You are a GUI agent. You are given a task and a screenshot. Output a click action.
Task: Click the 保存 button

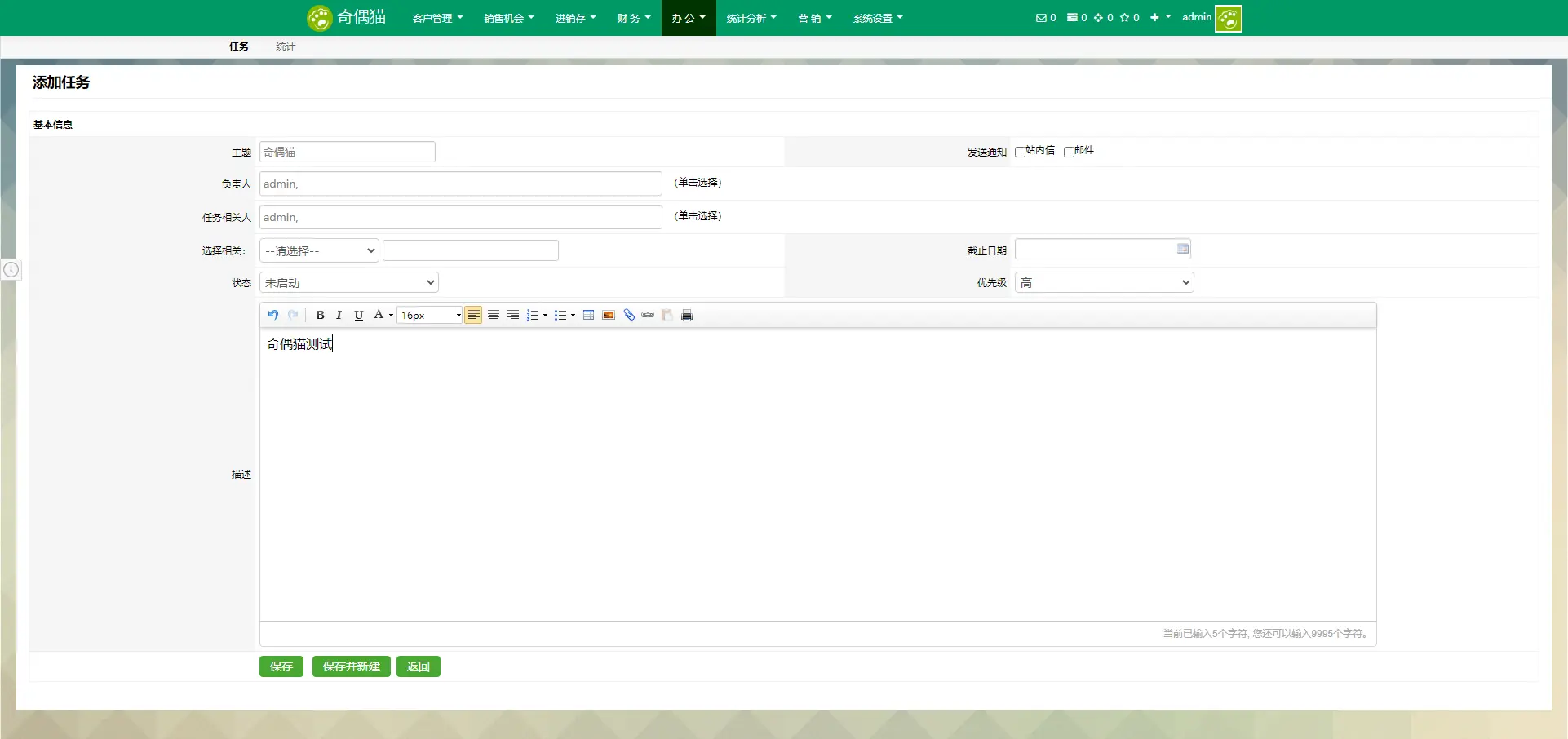coord(281,666)
